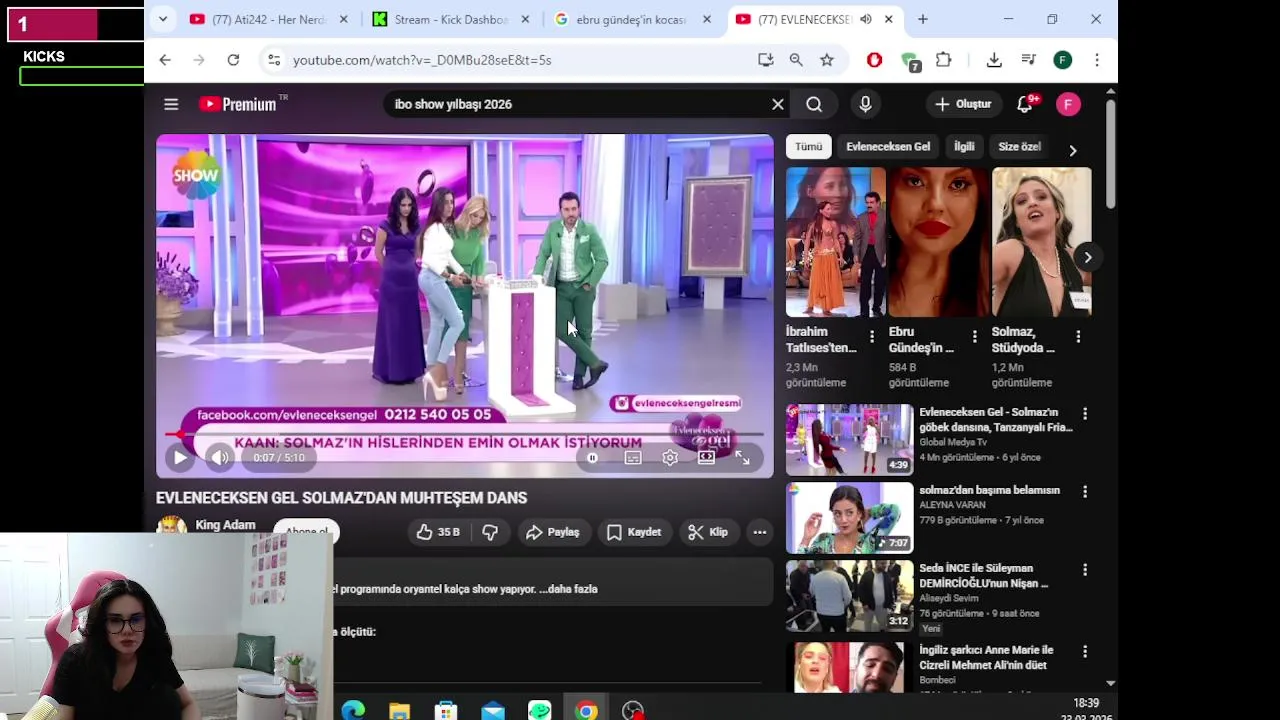Save video with Kaydet button

(x=634, y=532)
